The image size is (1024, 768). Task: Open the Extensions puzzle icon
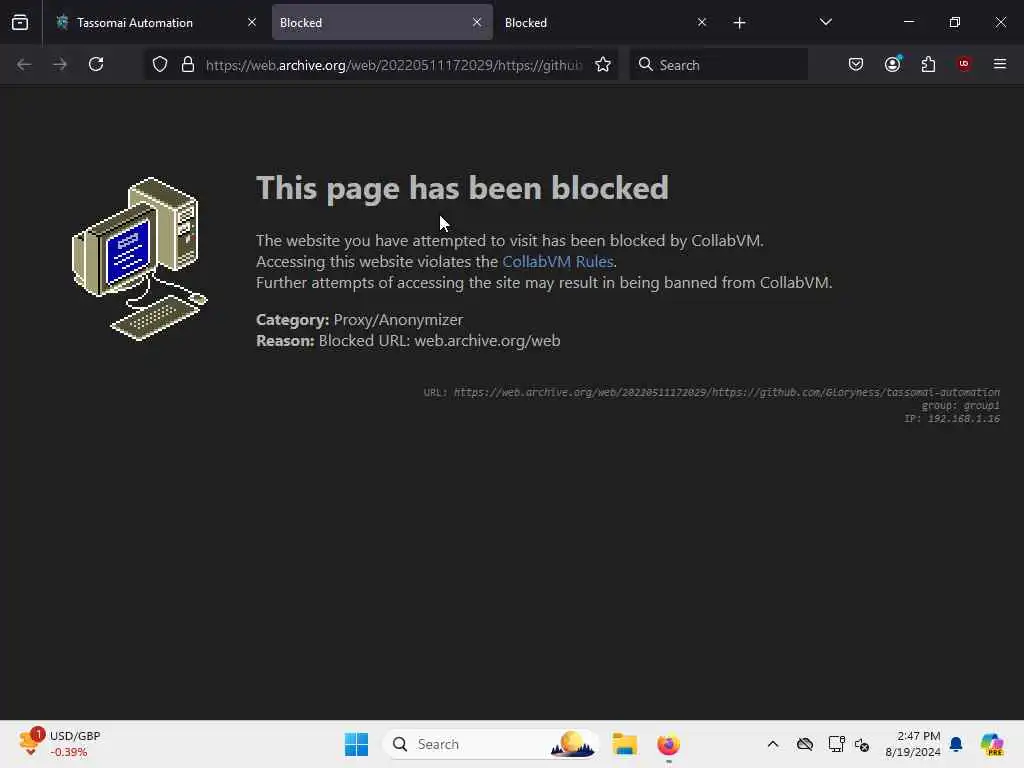[x=928, y=64]
